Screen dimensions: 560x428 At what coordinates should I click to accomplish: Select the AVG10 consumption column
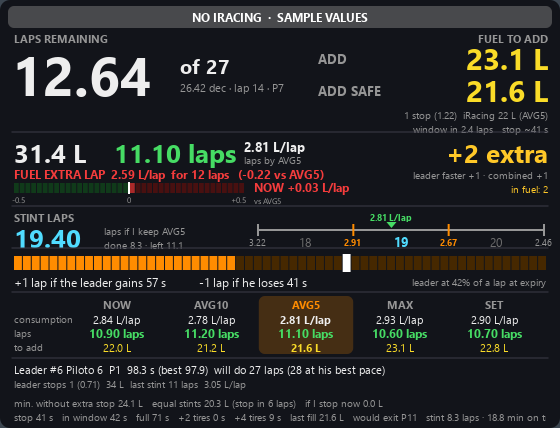(211, 325)
